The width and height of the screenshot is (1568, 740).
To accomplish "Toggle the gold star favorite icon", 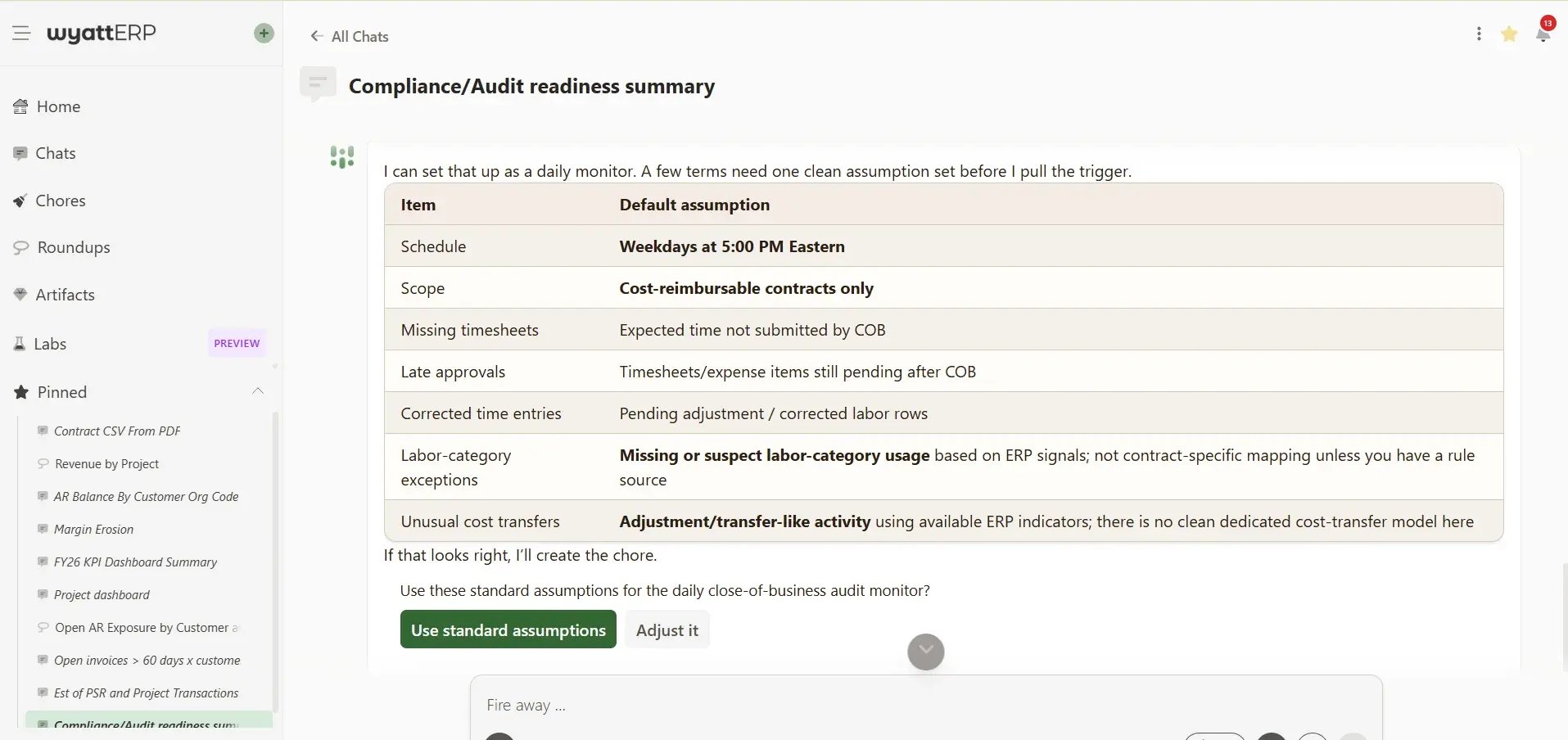I will point(1509,34).
